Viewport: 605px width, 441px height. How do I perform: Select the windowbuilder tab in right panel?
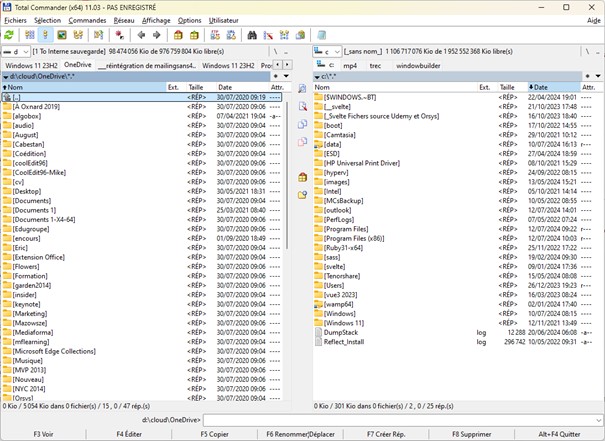430,65
